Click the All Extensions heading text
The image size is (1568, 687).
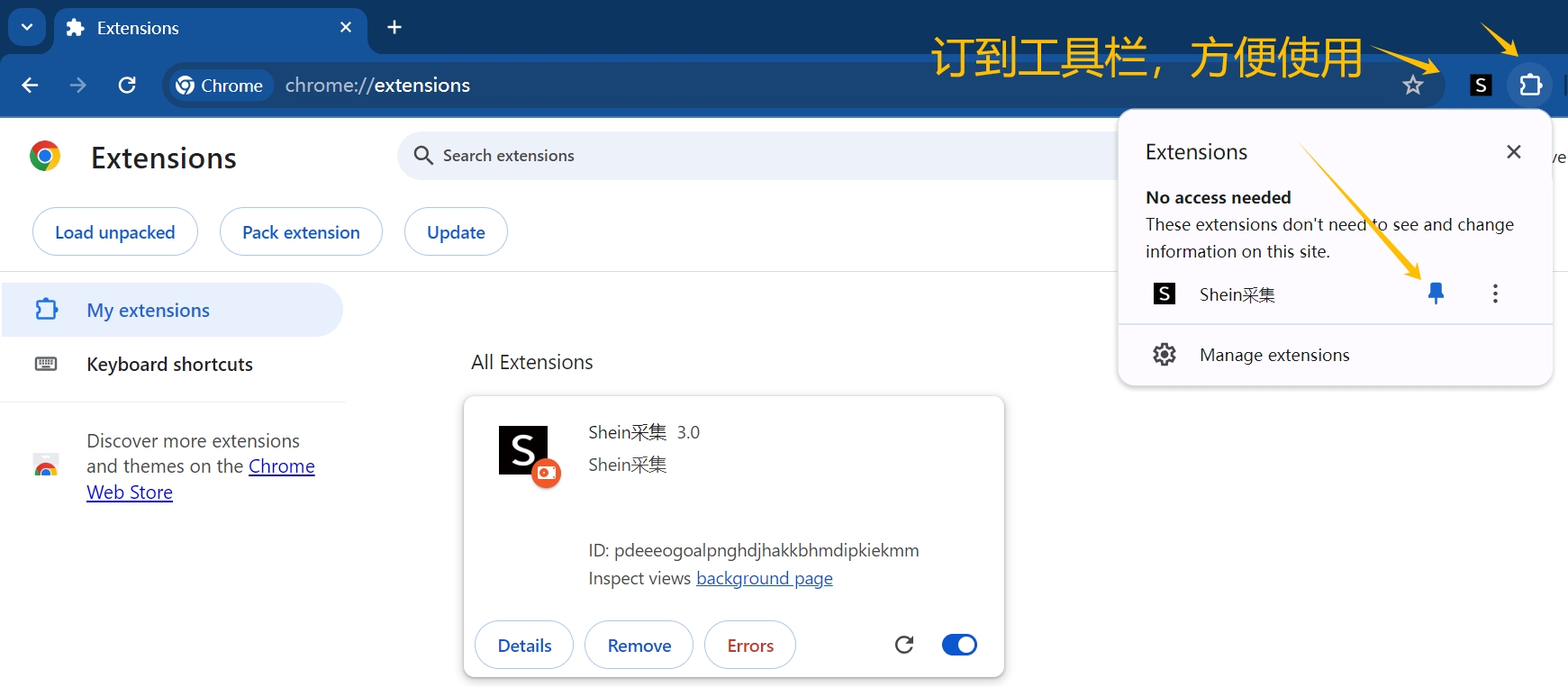click(x=532, y=362)
